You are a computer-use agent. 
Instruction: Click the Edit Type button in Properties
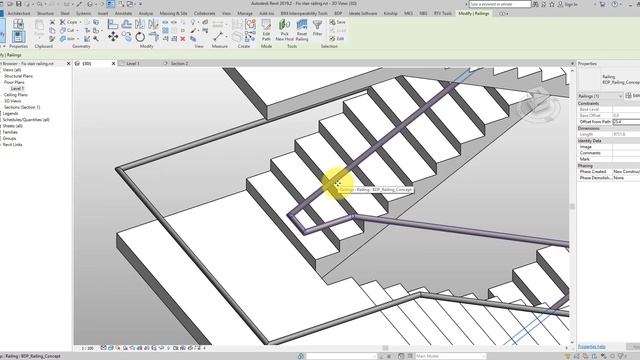633,96
